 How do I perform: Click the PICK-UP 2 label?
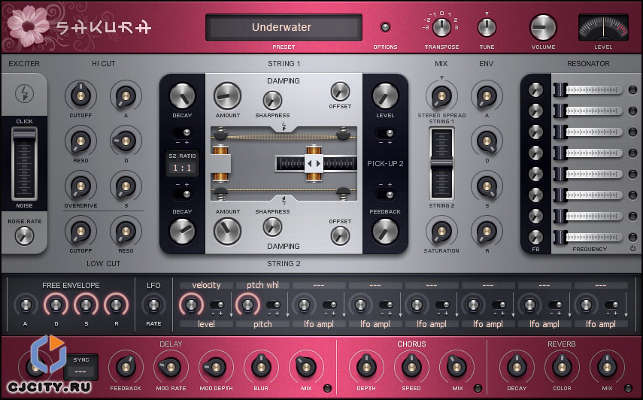click(x=385, y=164)
